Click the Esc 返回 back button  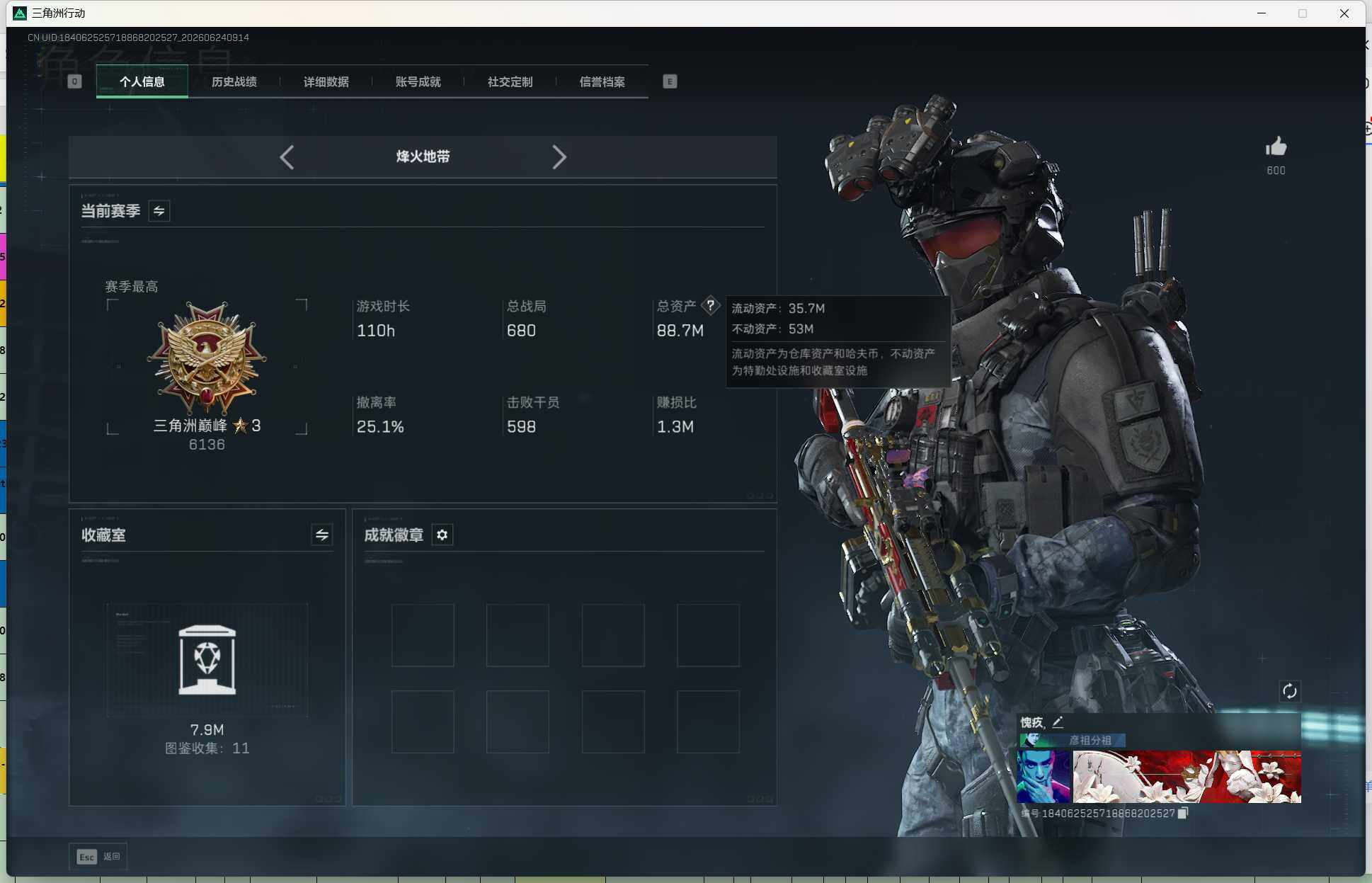click(x=98, y=857)
